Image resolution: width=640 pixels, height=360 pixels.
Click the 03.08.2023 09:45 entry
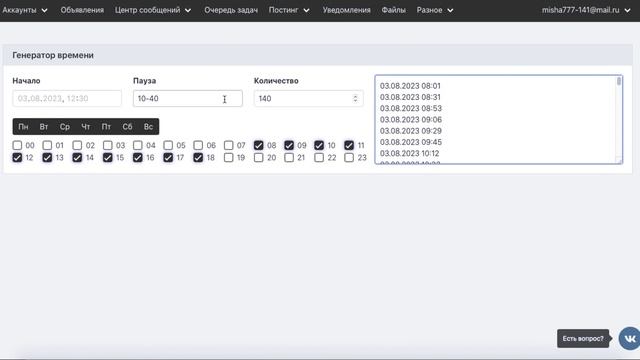(x=411, y=142)
